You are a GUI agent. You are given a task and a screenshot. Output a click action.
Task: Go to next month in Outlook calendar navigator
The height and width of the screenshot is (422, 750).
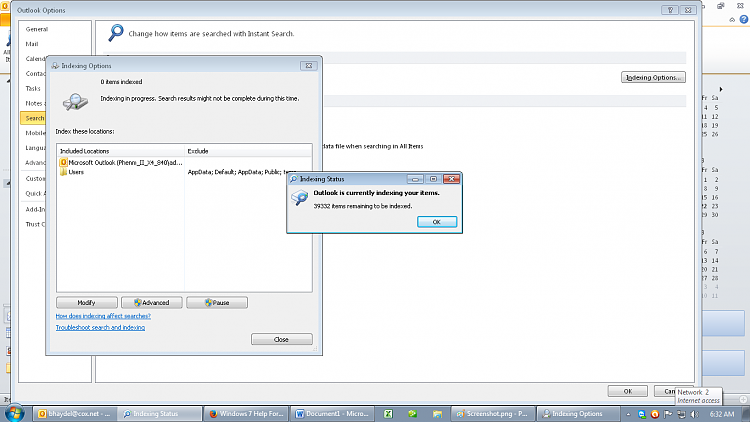tap(721, 89)
